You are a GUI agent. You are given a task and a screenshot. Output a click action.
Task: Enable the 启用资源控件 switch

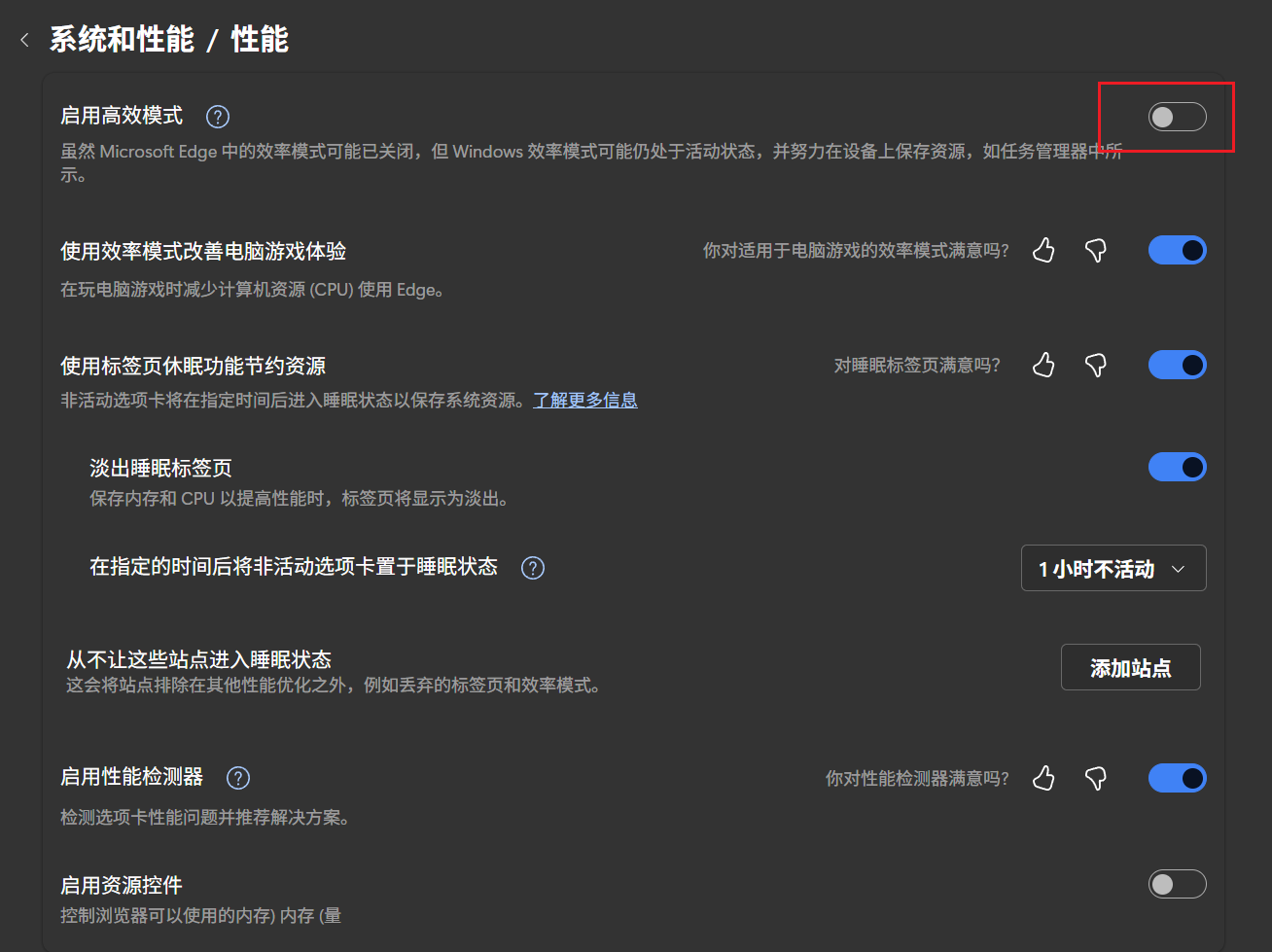coord(1178,884)
